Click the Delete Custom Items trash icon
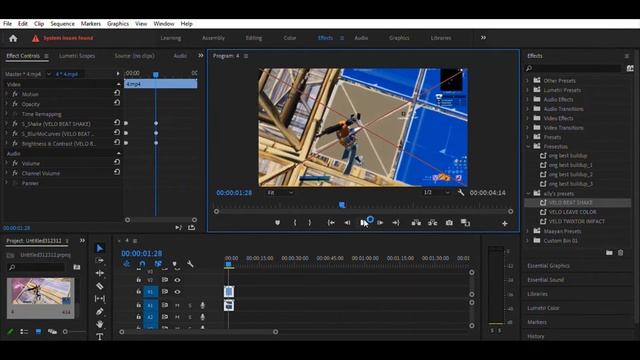640x360 pixels. 620,253
